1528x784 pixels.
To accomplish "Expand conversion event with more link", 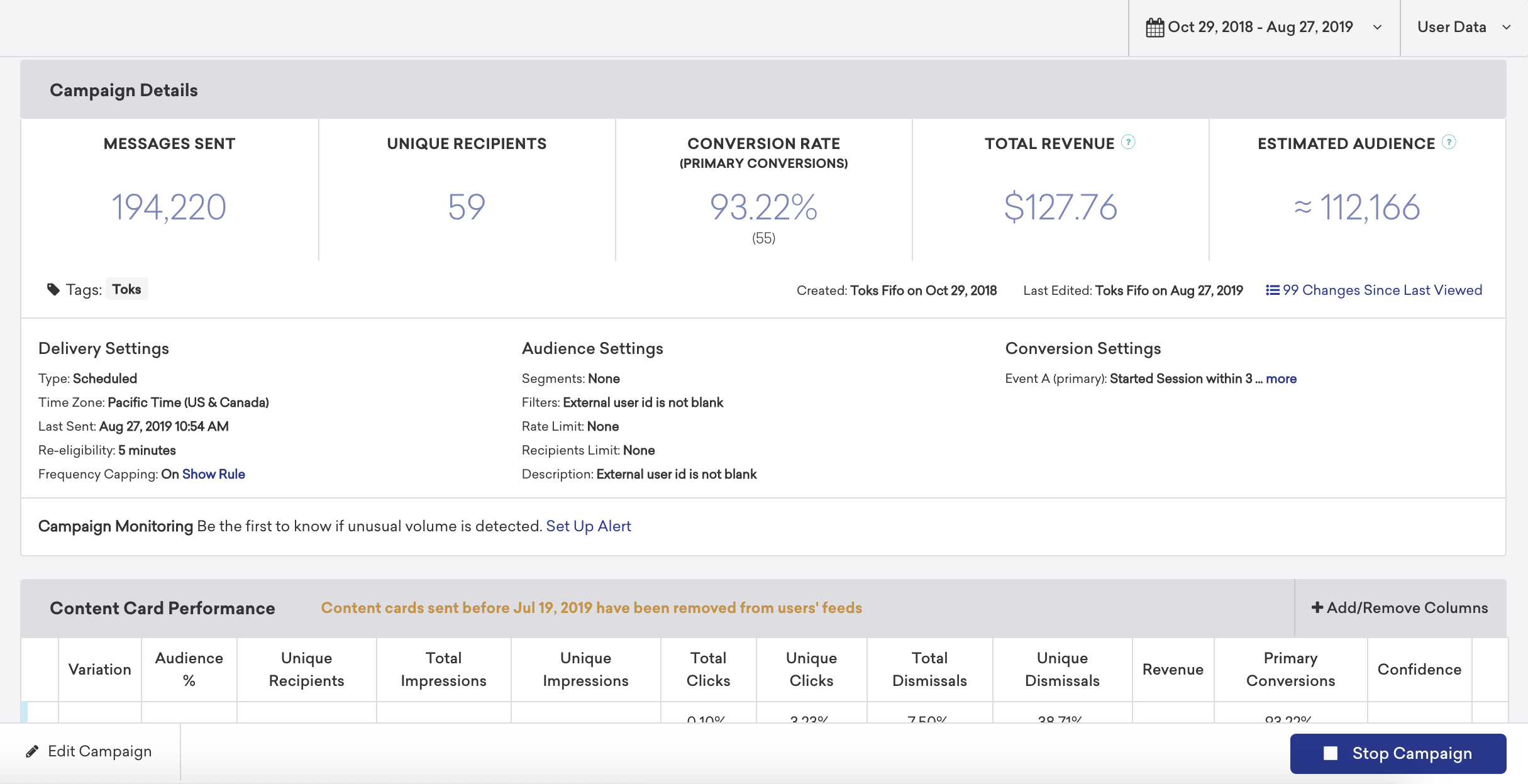I will click(1281, 378).
